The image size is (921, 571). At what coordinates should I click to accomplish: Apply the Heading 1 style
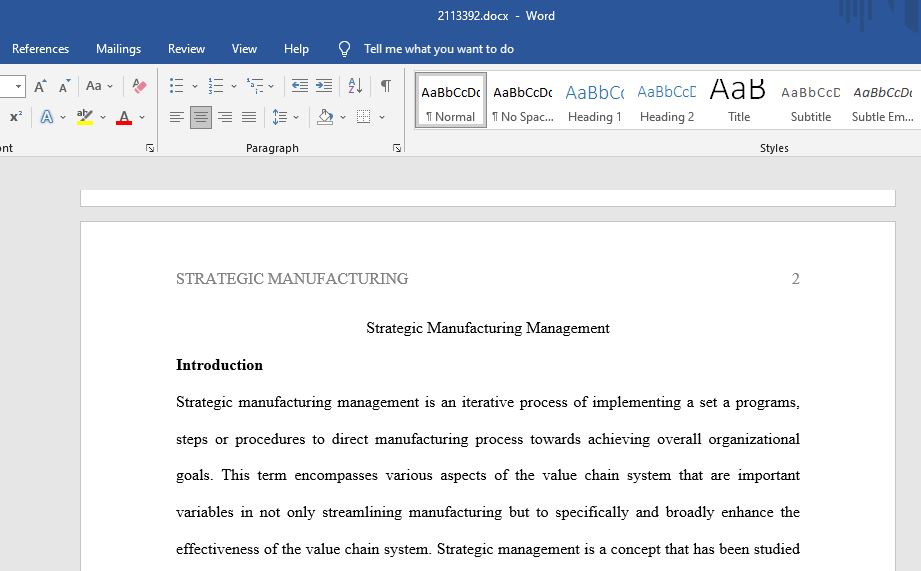pyautogui.click(x=594, y=100)
